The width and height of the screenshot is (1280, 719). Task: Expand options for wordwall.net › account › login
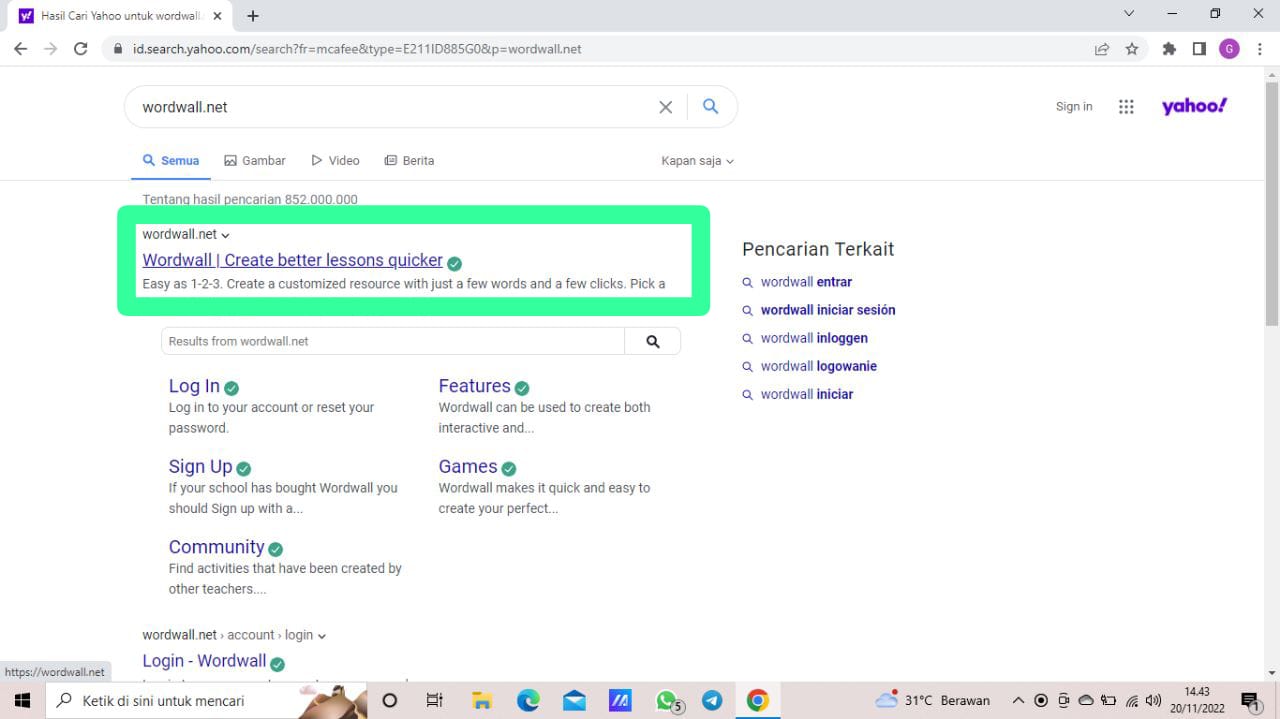322,635
